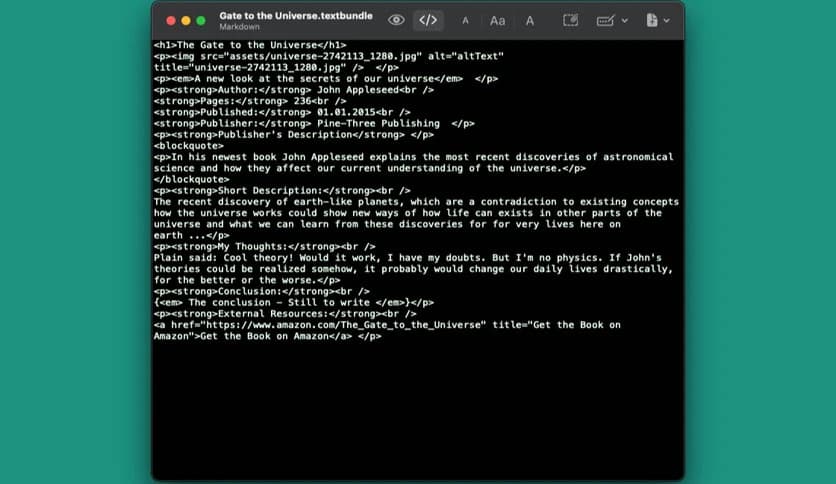Expand the document export dropdown arrow

(x=666, y=21)
